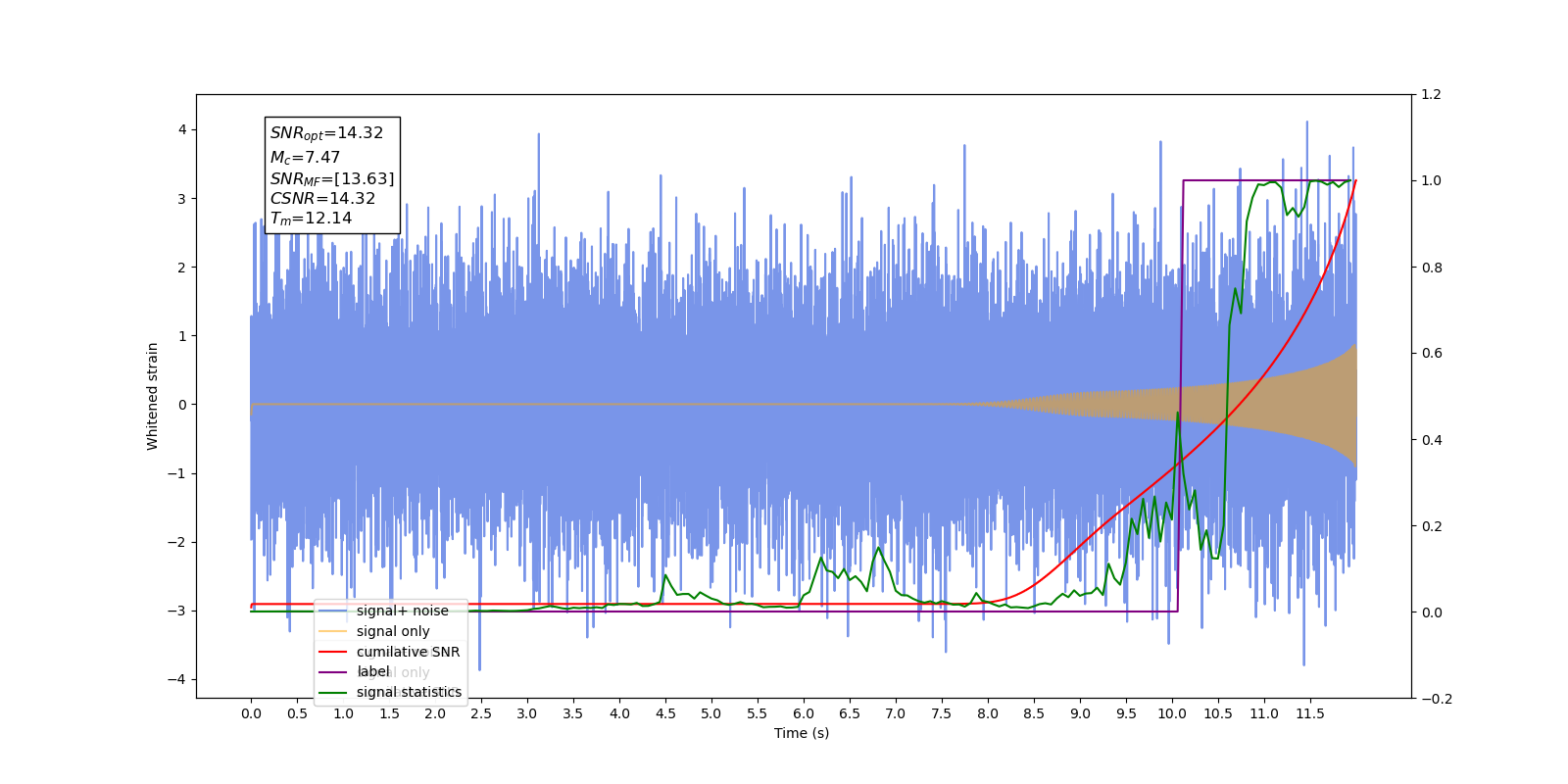Screen dimensions: 1568x784
Task: Click the 'Time (s)' x-axis label
Action: click(802, 733)
